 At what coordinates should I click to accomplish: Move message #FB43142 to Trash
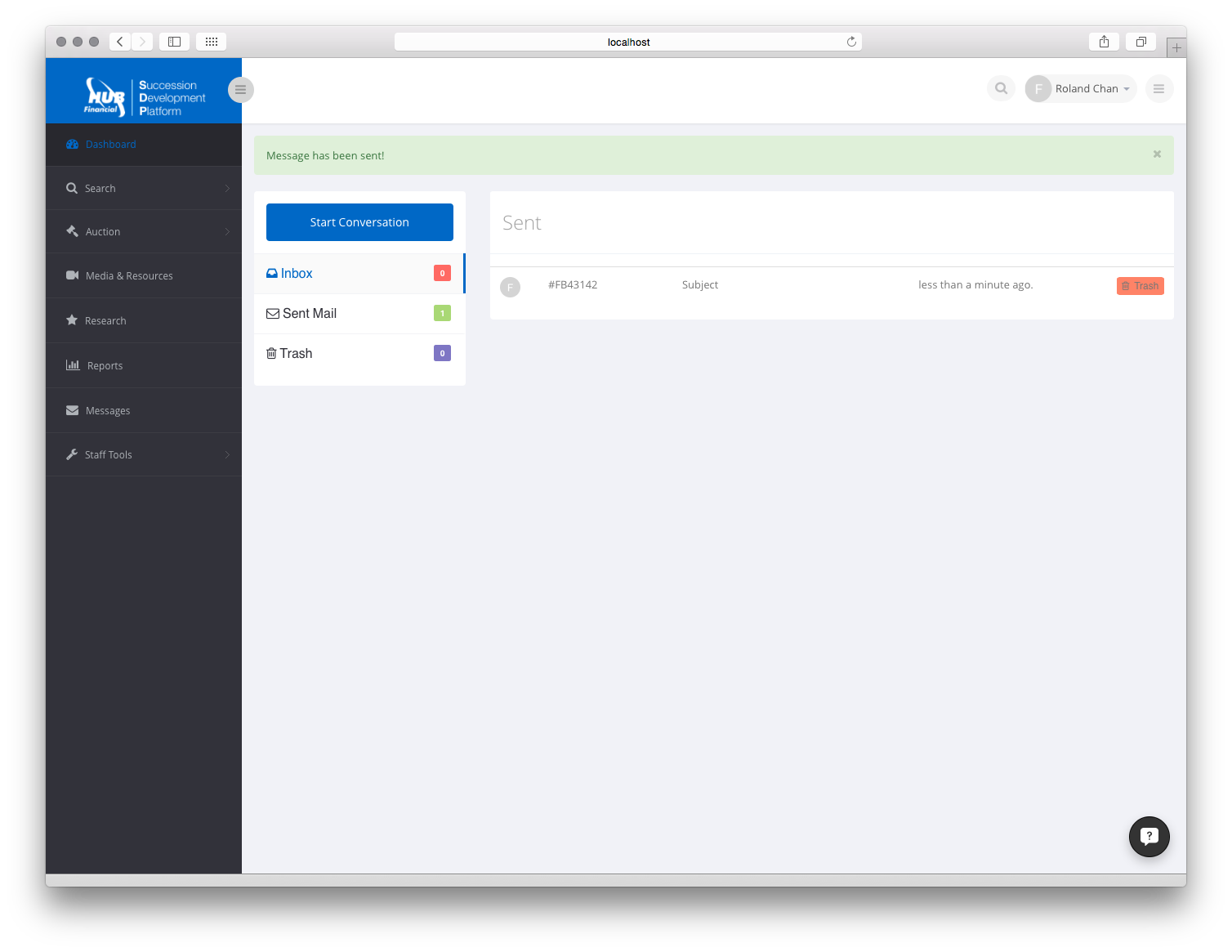point(1140,286)
